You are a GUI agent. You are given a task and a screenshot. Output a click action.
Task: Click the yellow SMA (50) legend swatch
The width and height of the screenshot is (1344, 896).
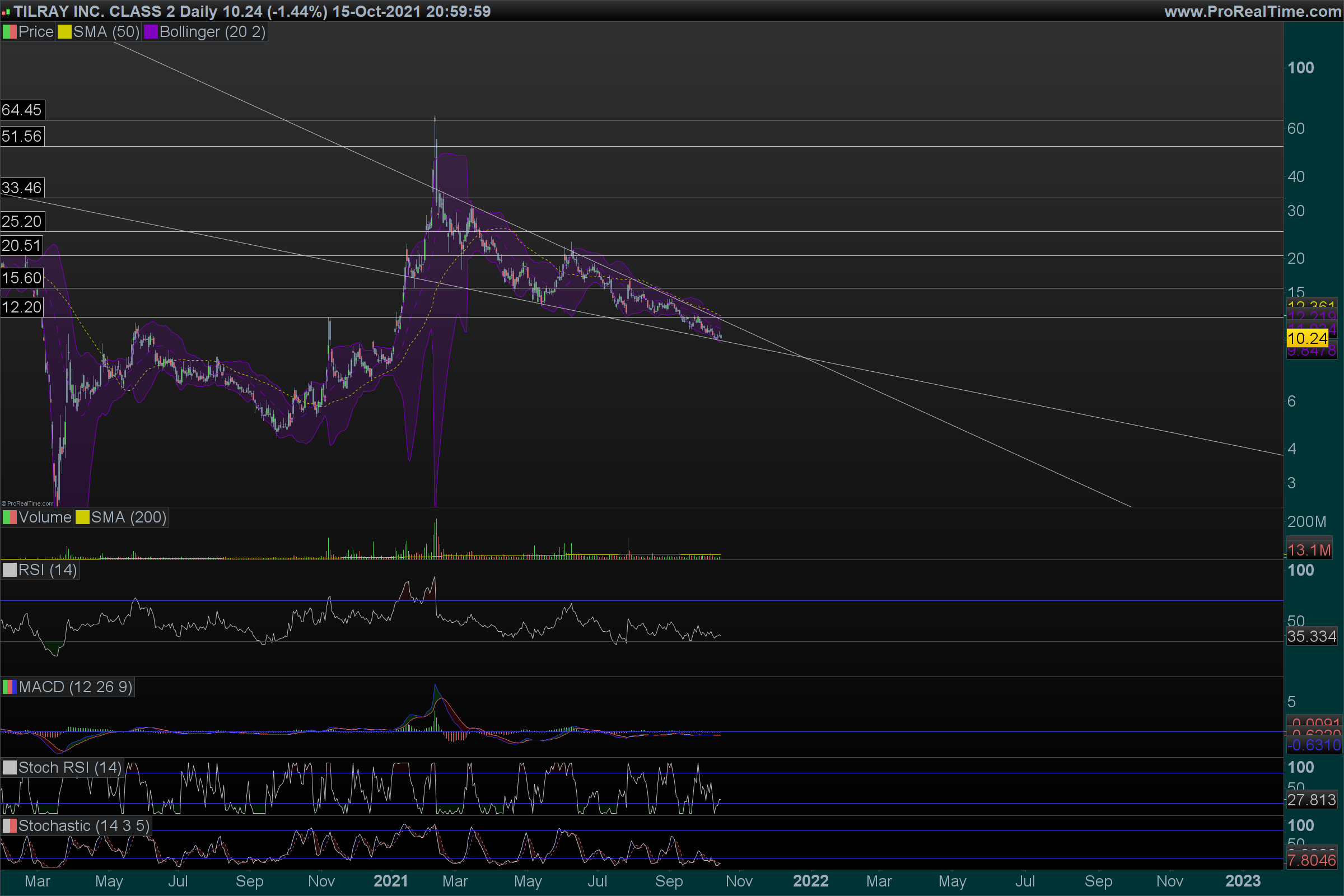[x=64, y=32]
